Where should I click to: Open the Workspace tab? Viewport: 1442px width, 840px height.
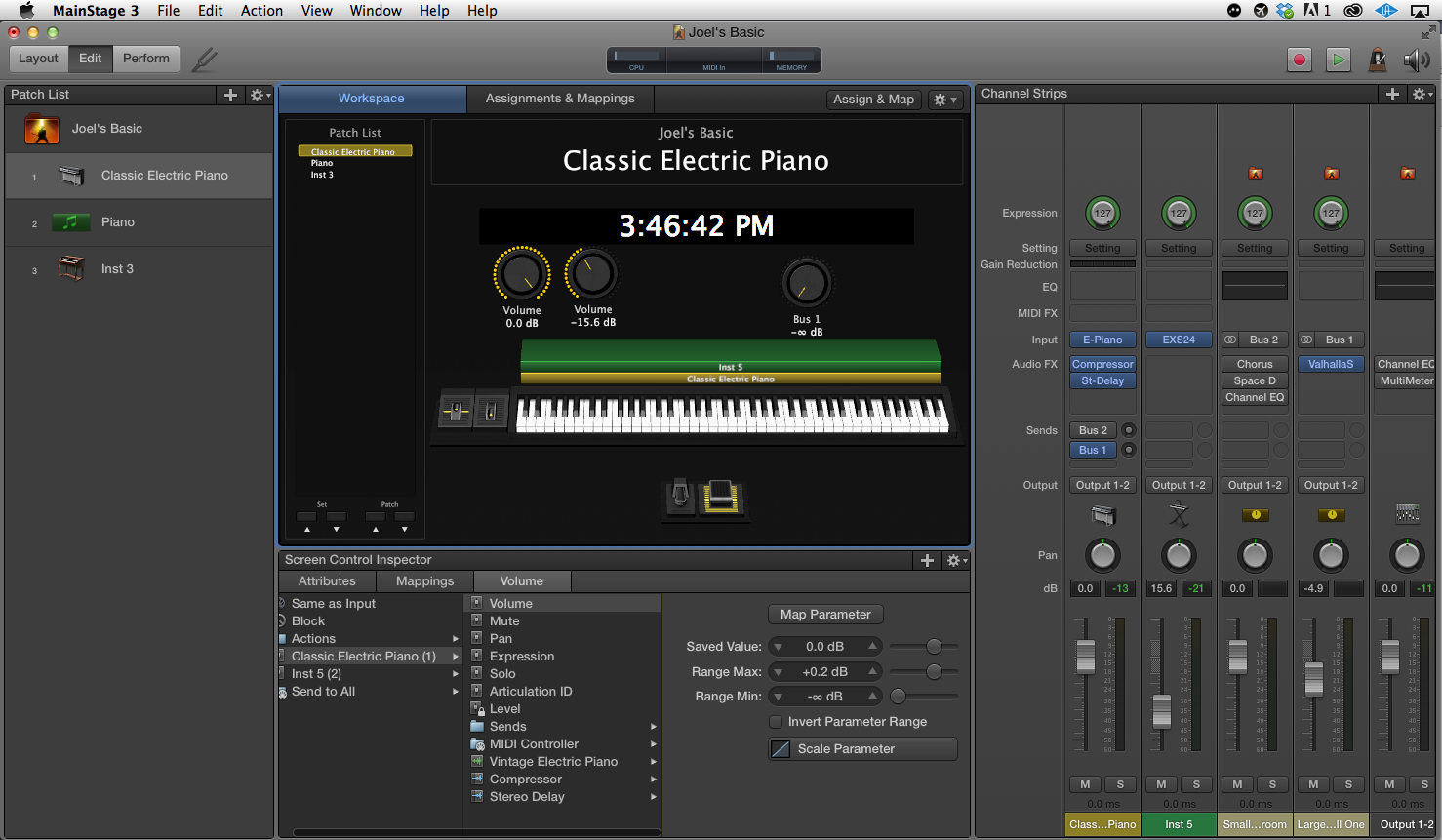[x=372, y=99]
